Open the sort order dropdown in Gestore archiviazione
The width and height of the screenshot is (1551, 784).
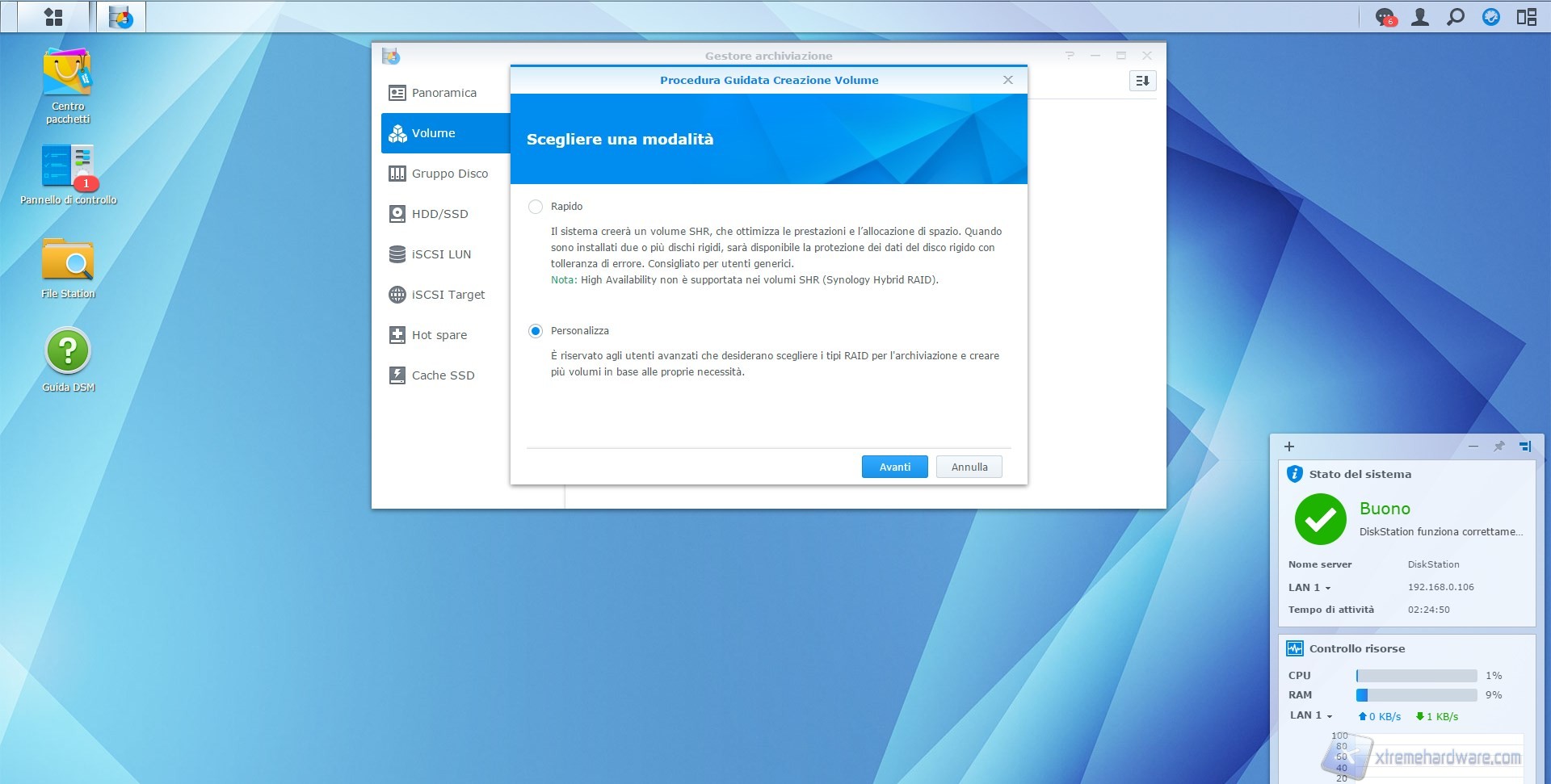pos(1142,81)
